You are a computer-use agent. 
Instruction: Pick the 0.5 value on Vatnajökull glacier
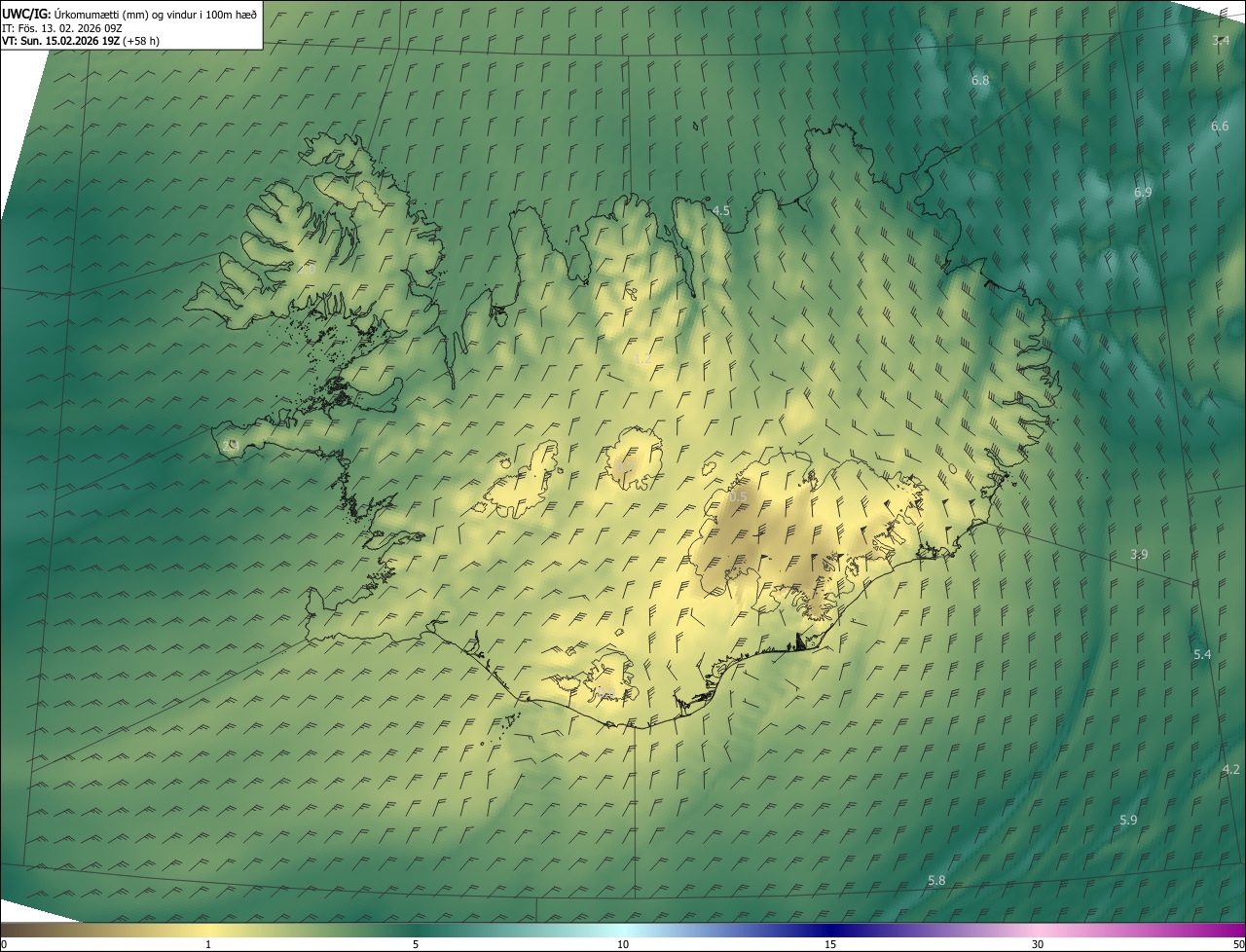coord(738,496)
